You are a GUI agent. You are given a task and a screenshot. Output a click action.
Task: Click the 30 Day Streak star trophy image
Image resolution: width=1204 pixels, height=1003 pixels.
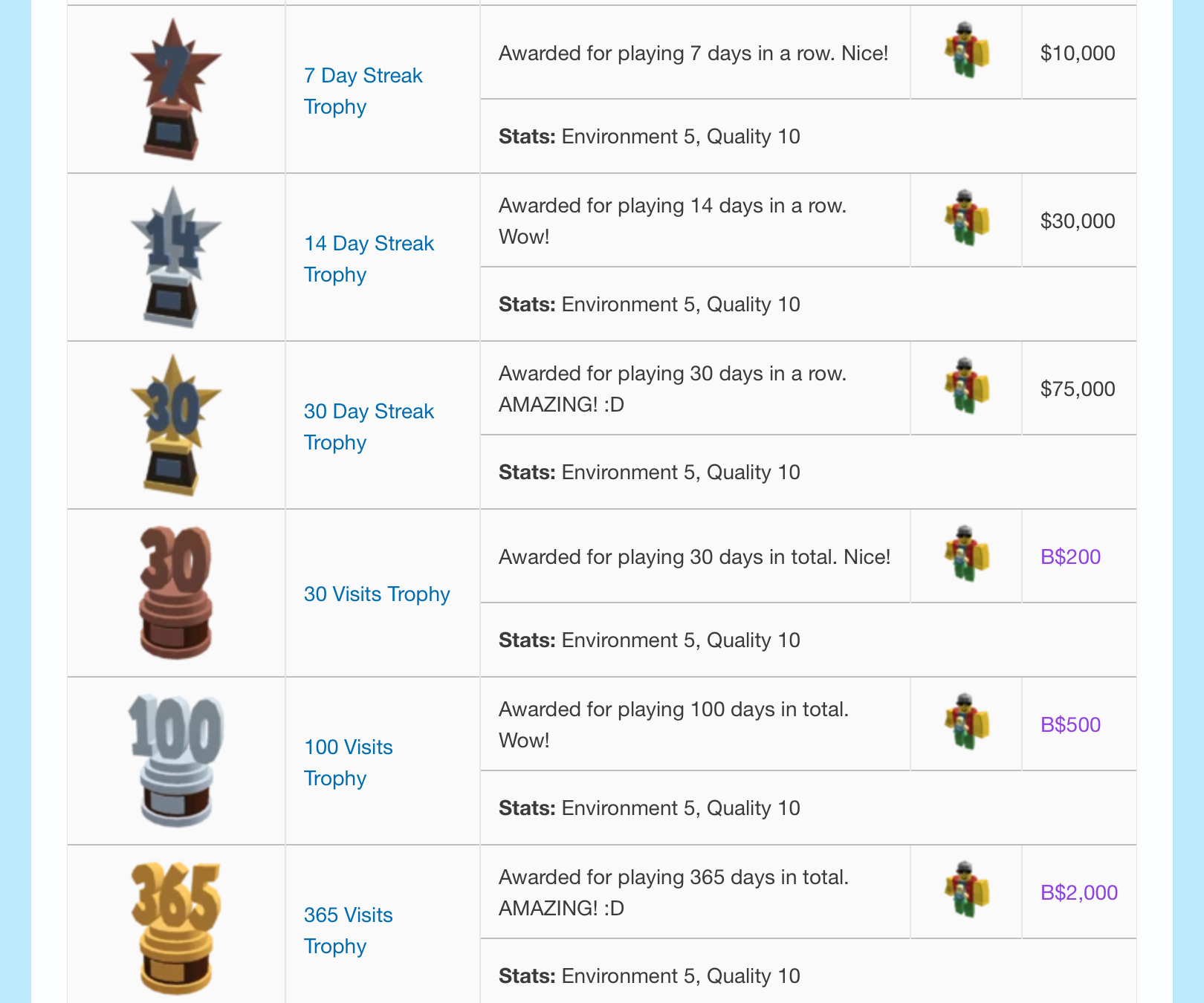[176, 425]
